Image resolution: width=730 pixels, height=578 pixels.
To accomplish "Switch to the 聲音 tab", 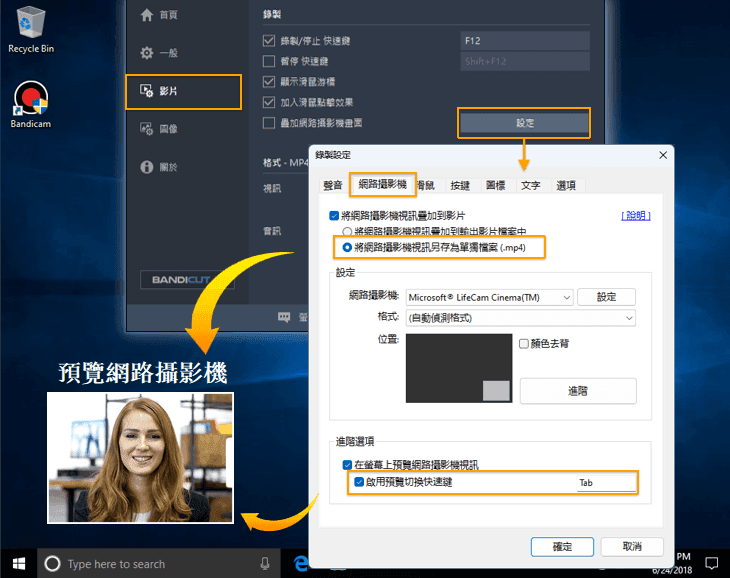I will click(333, 185).
